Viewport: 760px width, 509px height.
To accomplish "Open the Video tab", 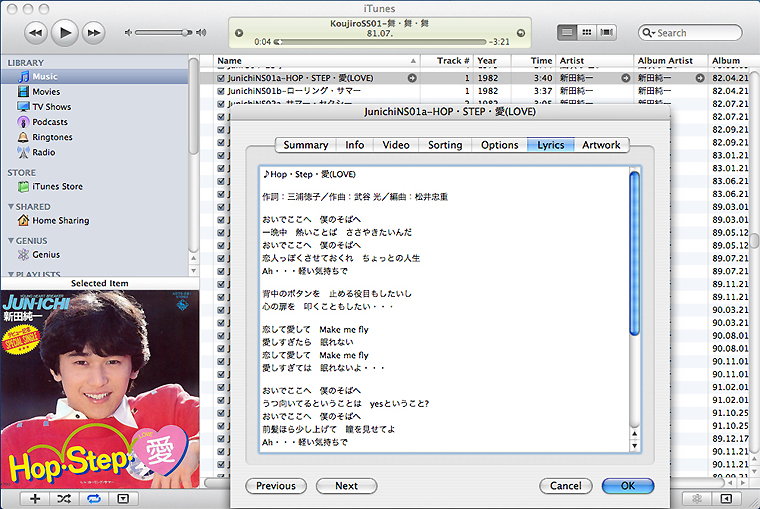I will pyautogui.click(x=396, y=145).
